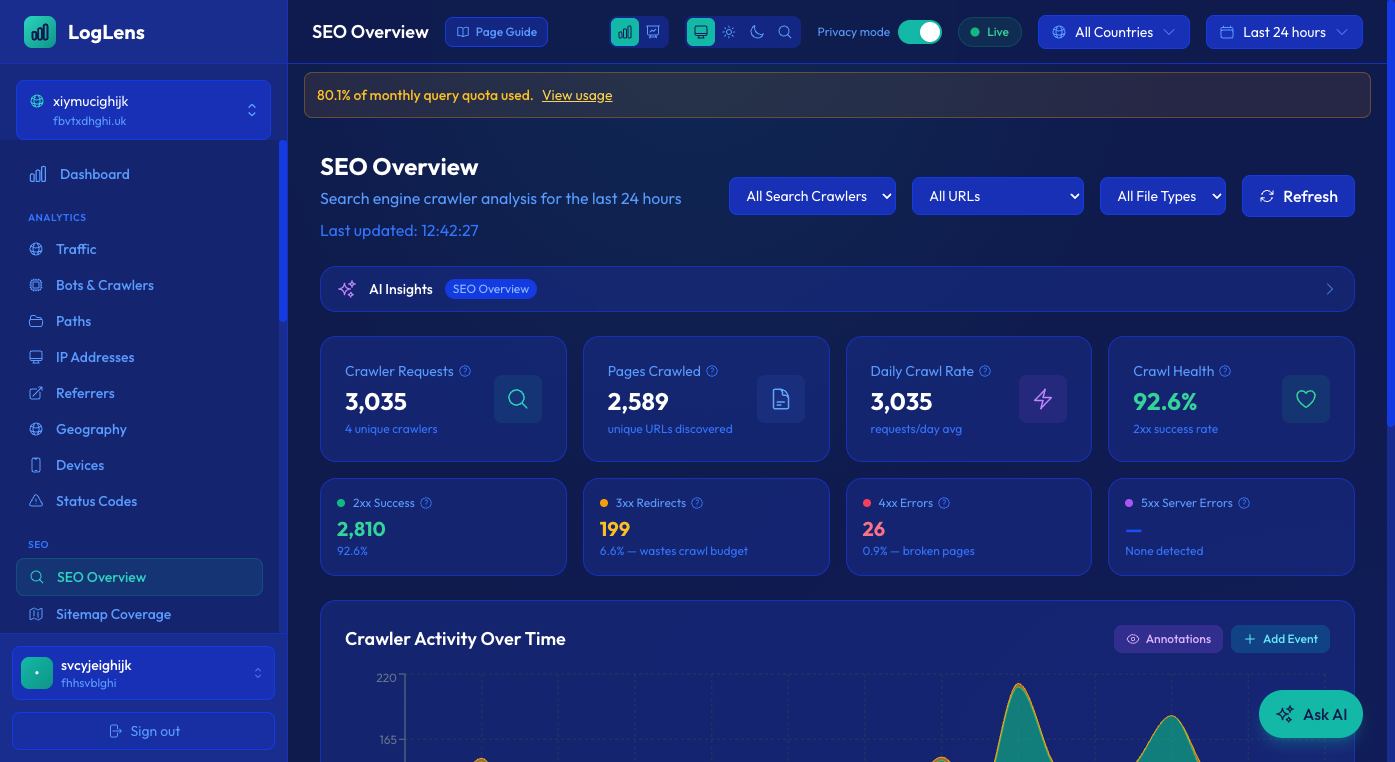Click the Crawler Requests help icon
Viewport: 1395px width, 762px height.
(x=465, y=371)
